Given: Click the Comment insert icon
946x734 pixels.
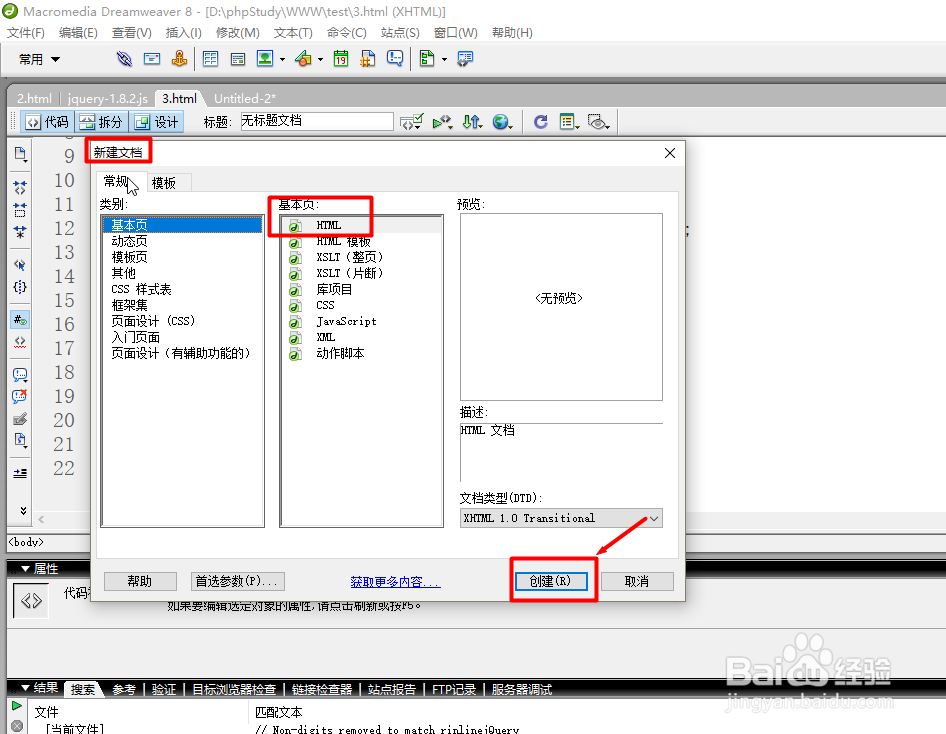Looking at the screenshot, I should [395, 59].
